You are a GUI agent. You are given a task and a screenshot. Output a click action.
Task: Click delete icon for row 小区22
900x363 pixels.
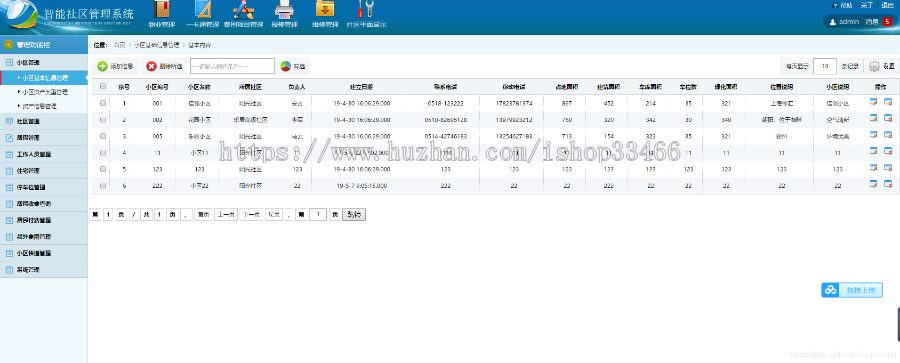point(887,184)
